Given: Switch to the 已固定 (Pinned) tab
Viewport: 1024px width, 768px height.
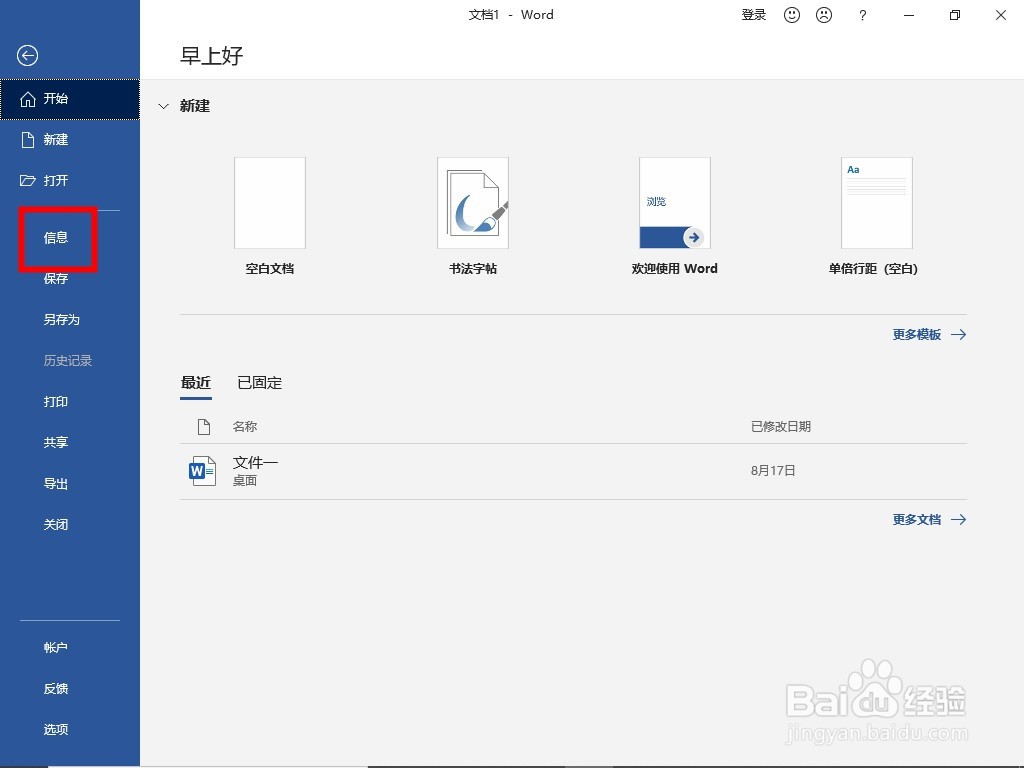Looking at the screenshot, I should click(x=259, y=382).
